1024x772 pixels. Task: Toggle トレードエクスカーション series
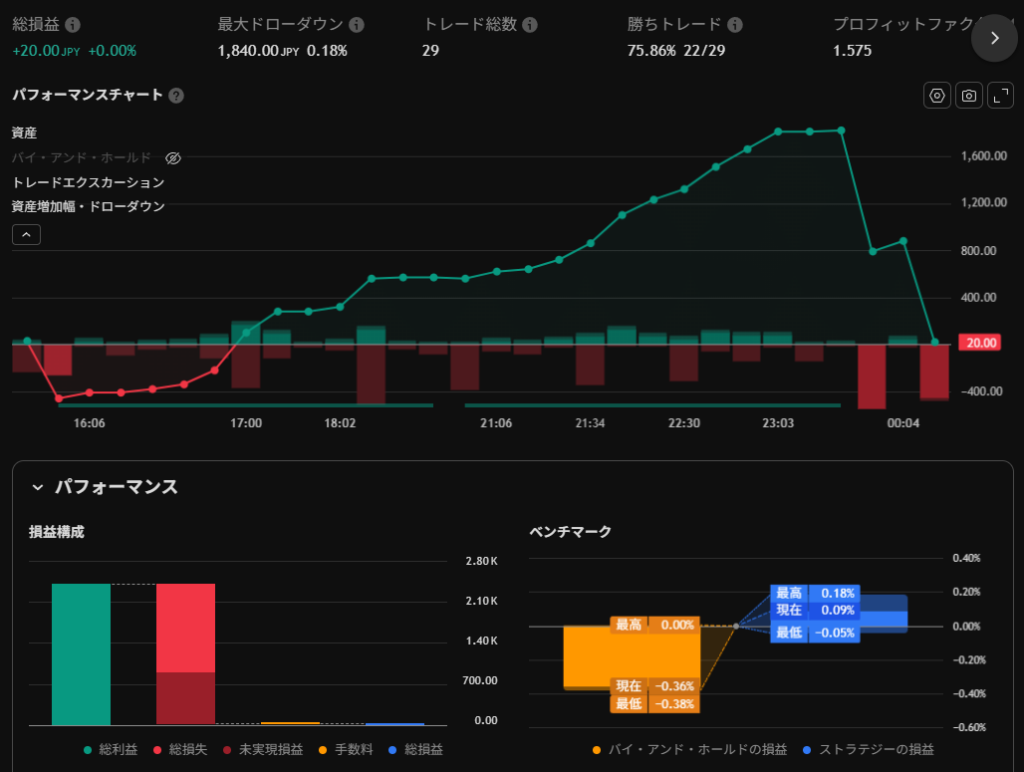[x=88, y=182]
